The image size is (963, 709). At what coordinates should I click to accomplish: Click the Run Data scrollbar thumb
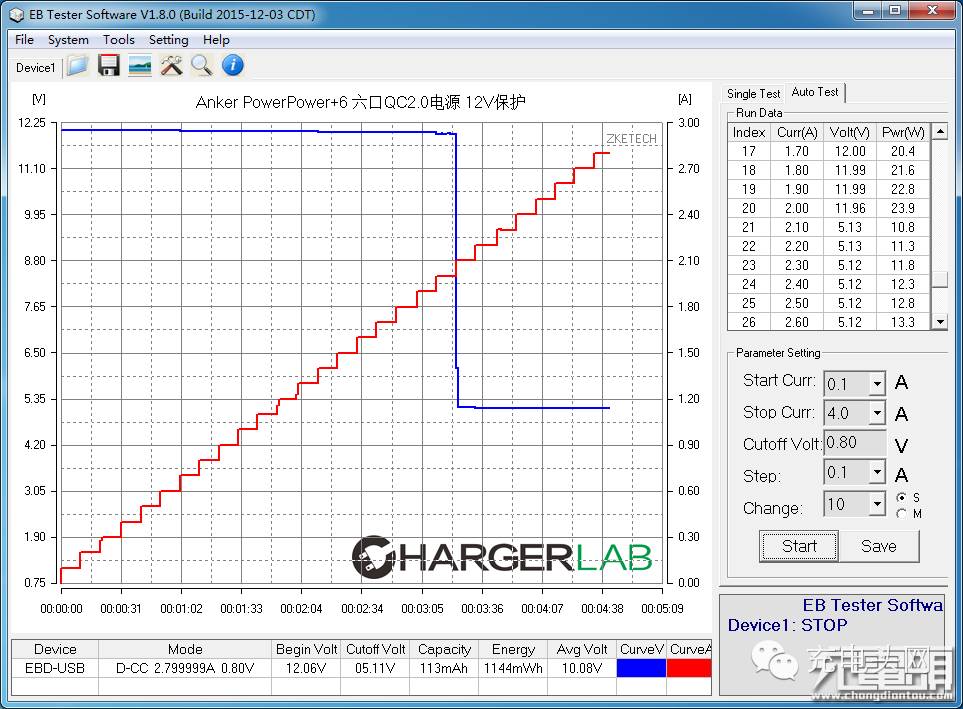(x=940, y=278)
